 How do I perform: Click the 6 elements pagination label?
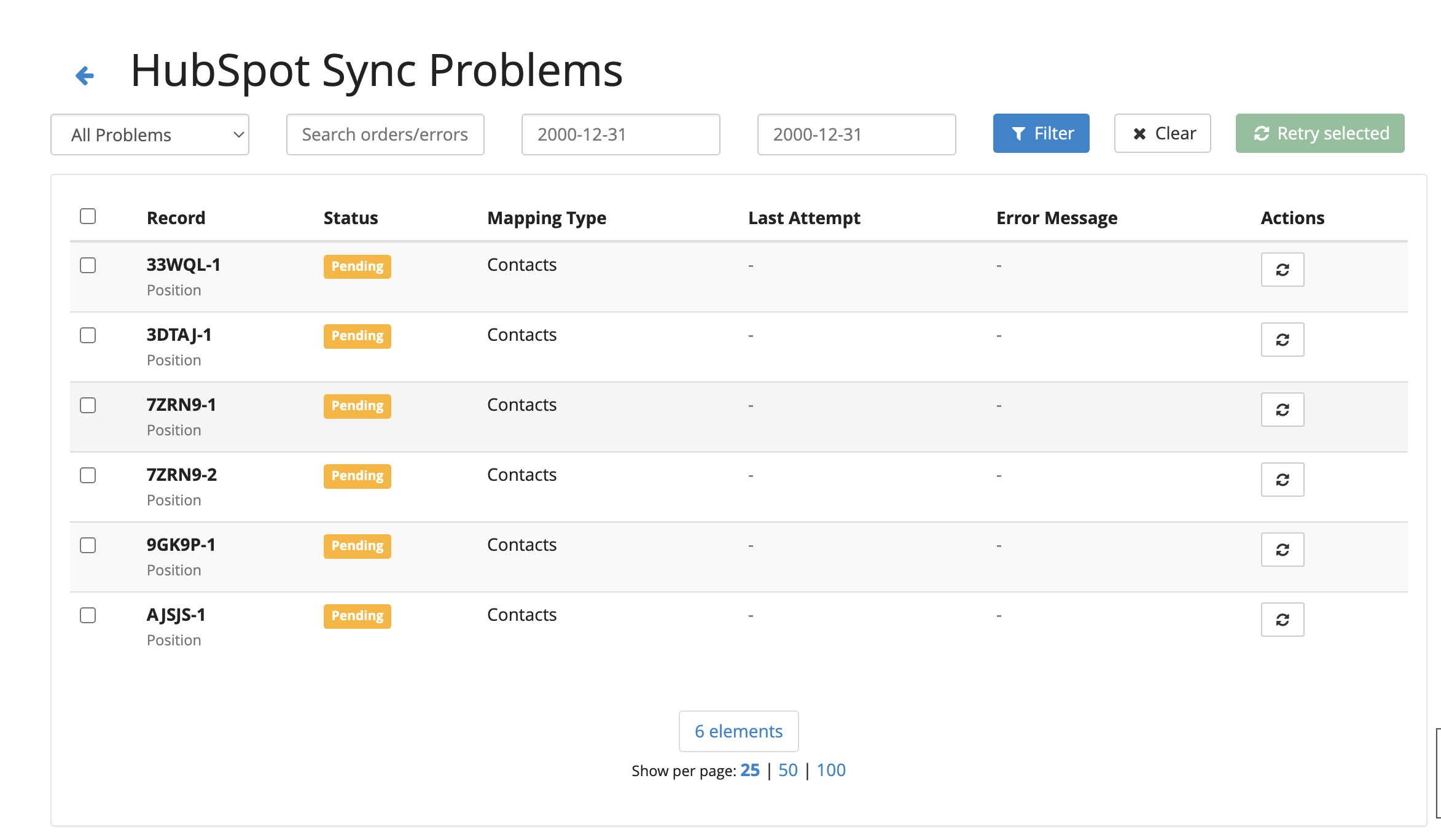(739, 731)
